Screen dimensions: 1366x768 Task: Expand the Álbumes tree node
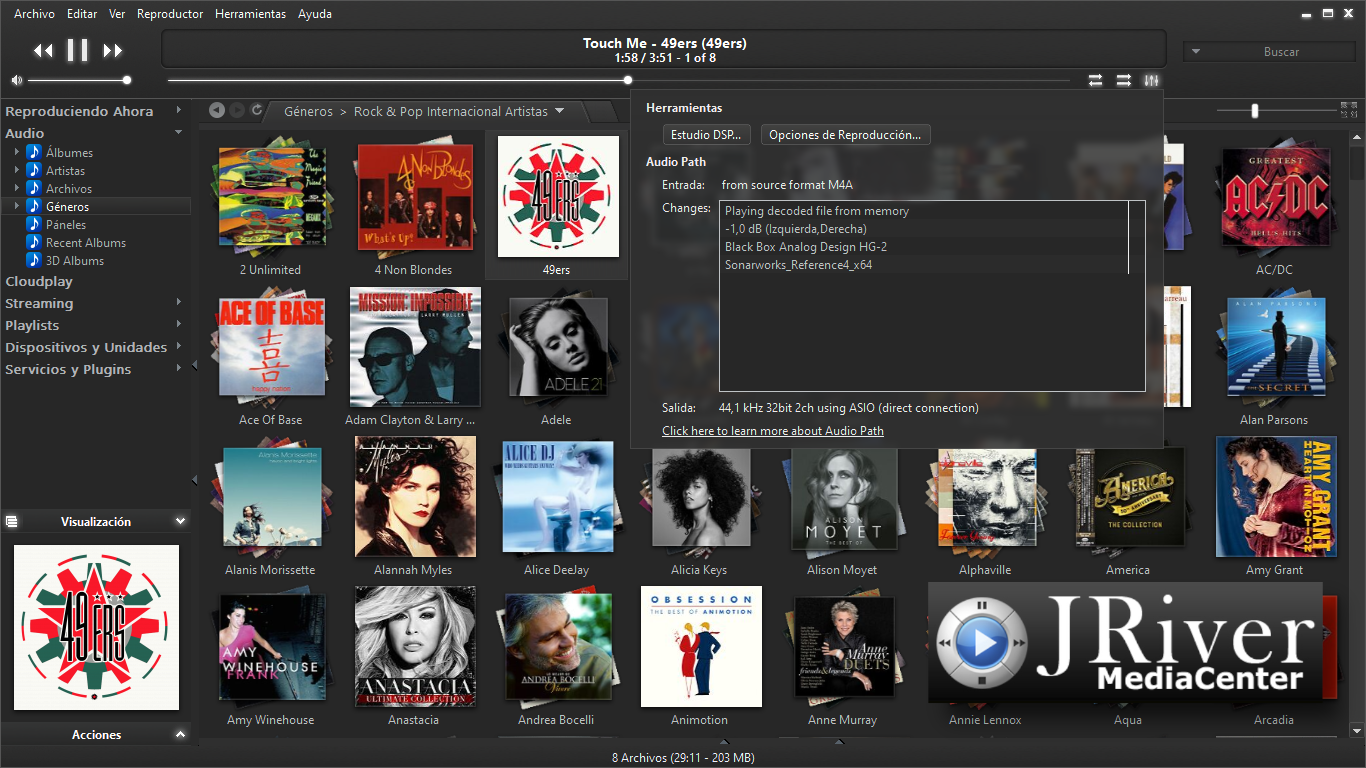tap(17, 152)
